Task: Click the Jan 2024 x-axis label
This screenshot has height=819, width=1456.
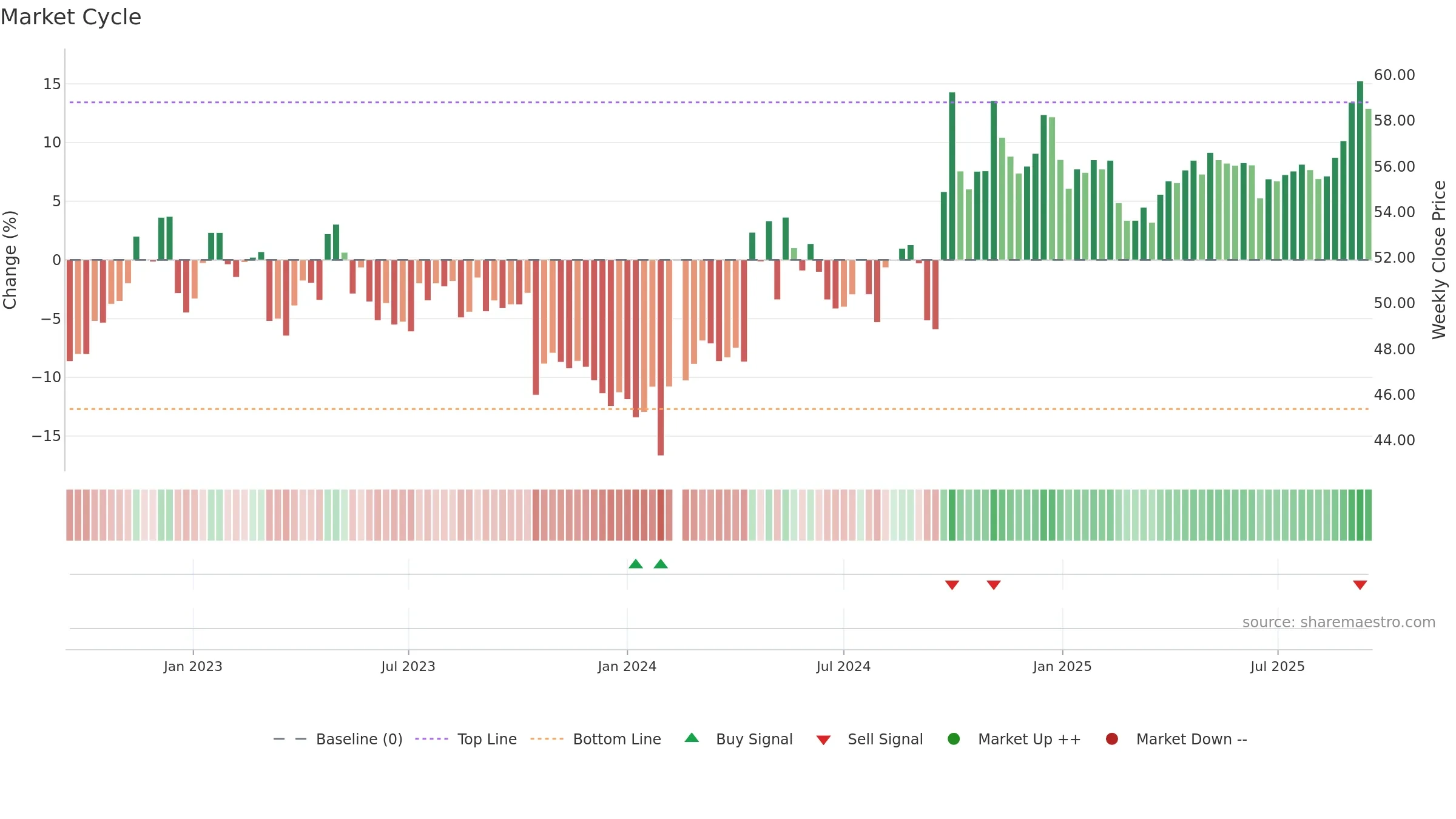Action: (627, 667)
